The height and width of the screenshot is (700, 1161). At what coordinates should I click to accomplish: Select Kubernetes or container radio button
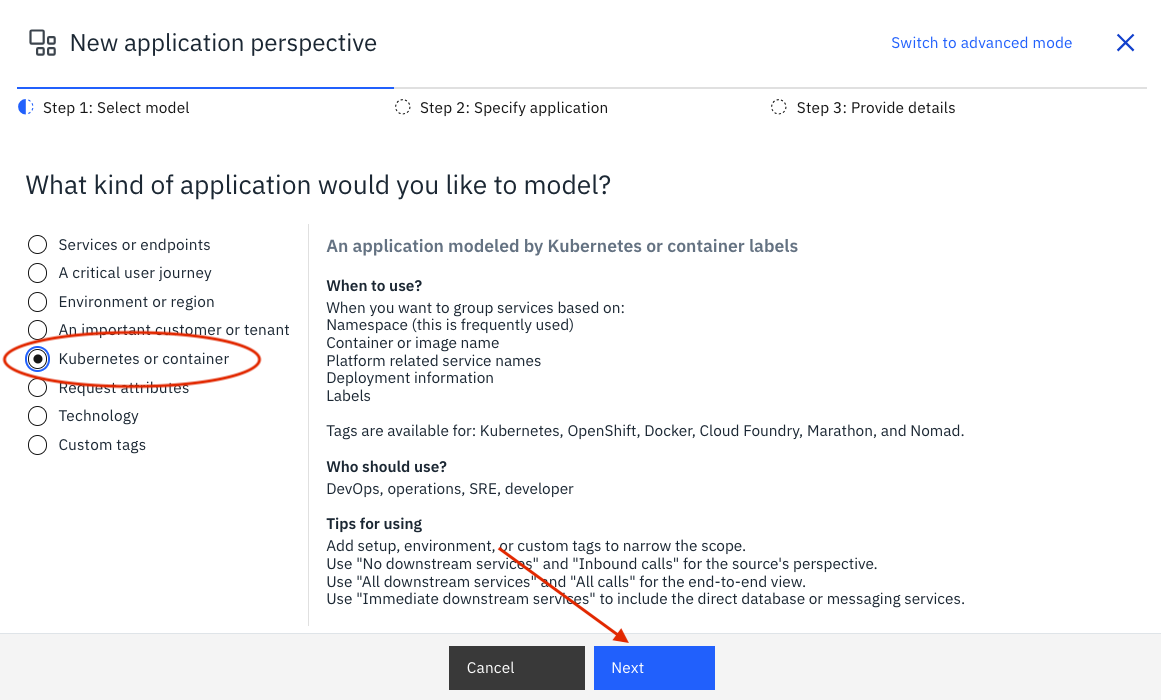37,359
